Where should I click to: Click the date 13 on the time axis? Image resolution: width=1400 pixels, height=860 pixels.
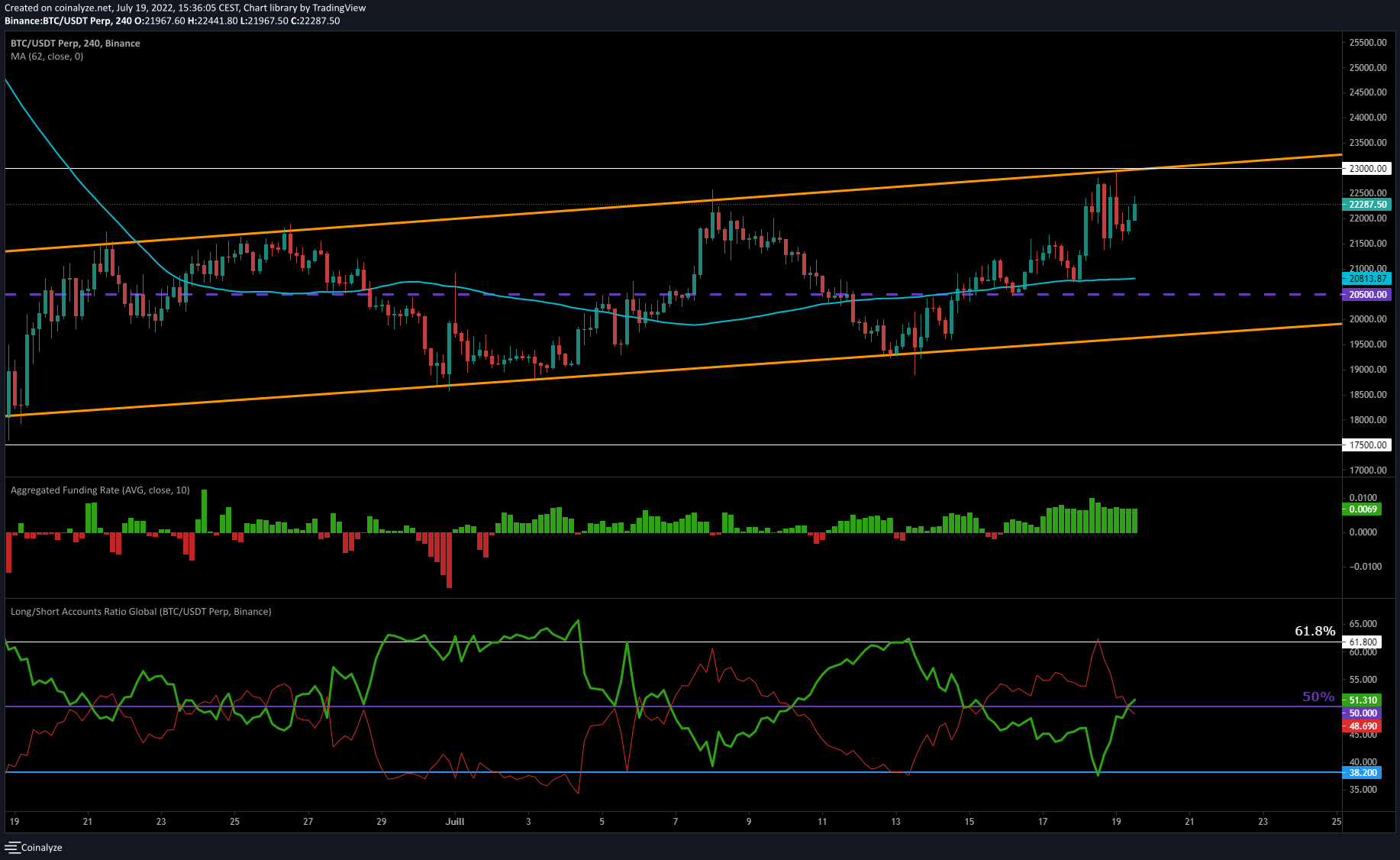coord(895,821)
